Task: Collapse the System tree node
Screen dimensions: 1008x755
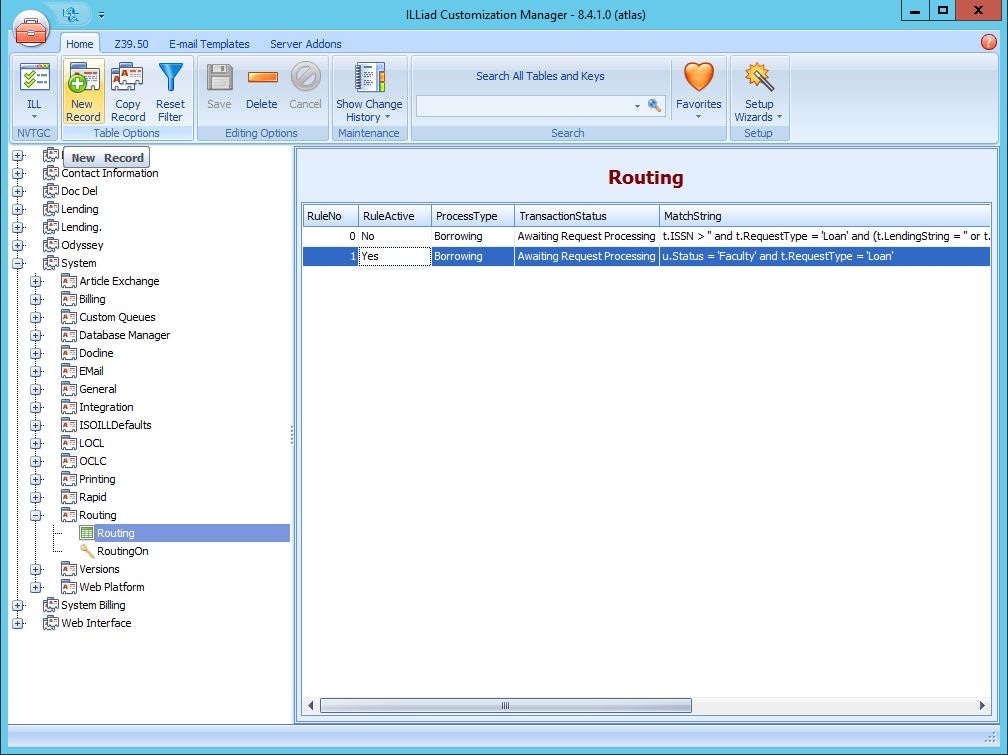Action: (16, 262)
